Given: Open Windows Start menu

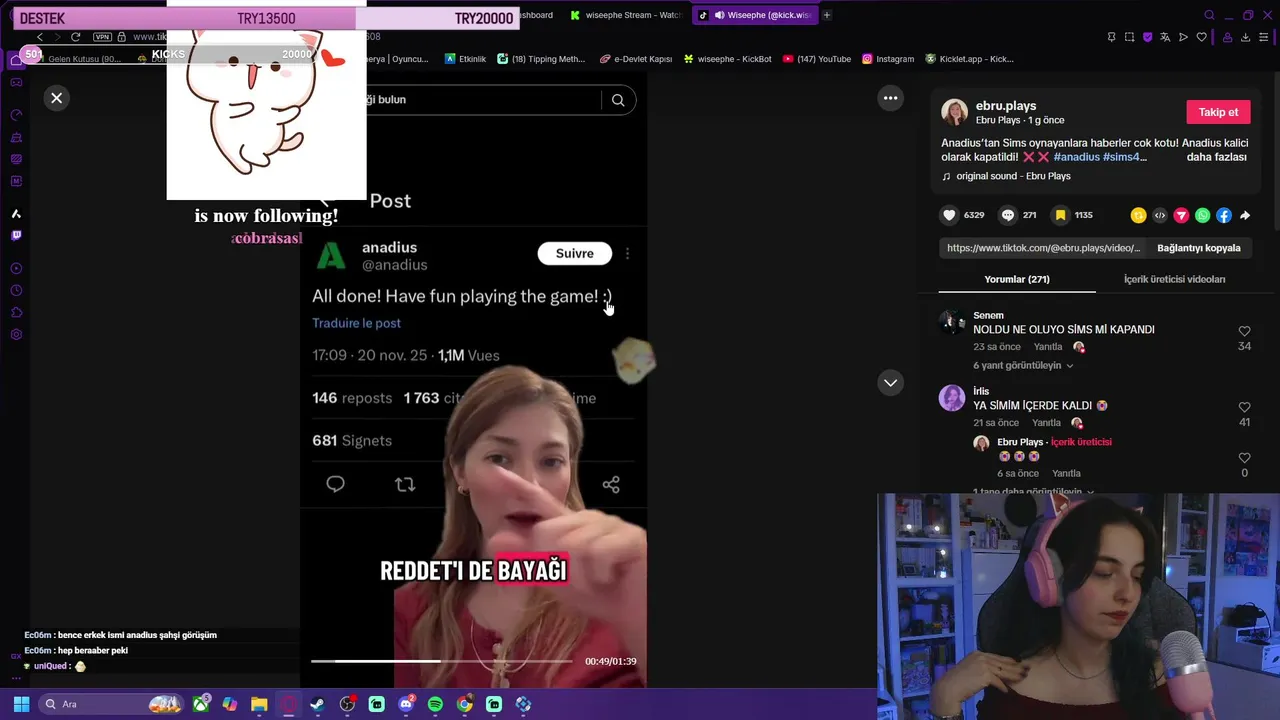Looking at the screenshot, I should point(21,704).
